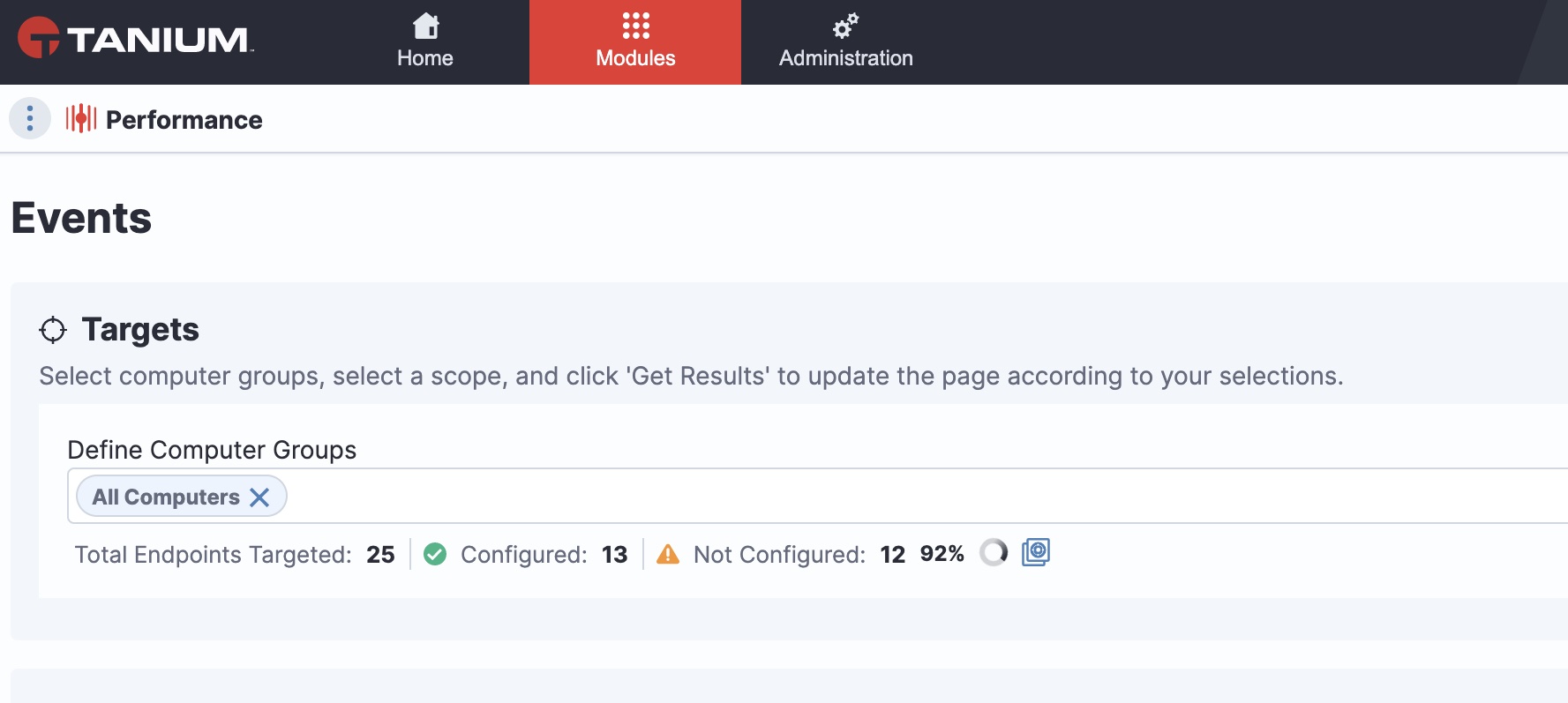1568x703 pixels.
Task: Click the Performance title
Action: [184, 120]
